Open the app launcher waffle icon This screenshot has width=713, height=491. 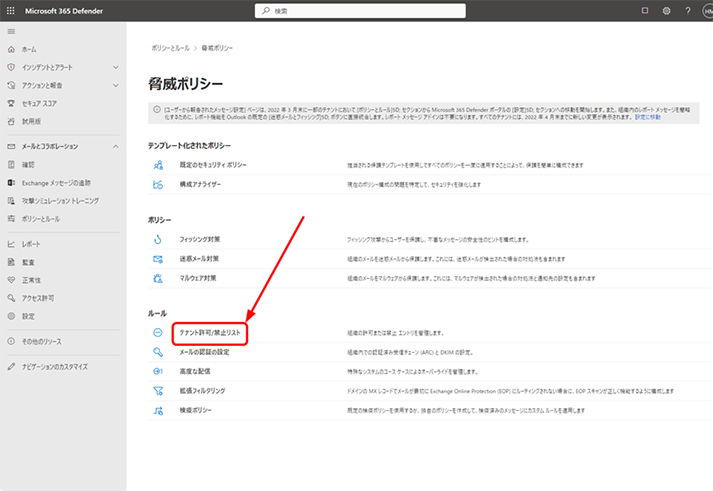[10, 10]
